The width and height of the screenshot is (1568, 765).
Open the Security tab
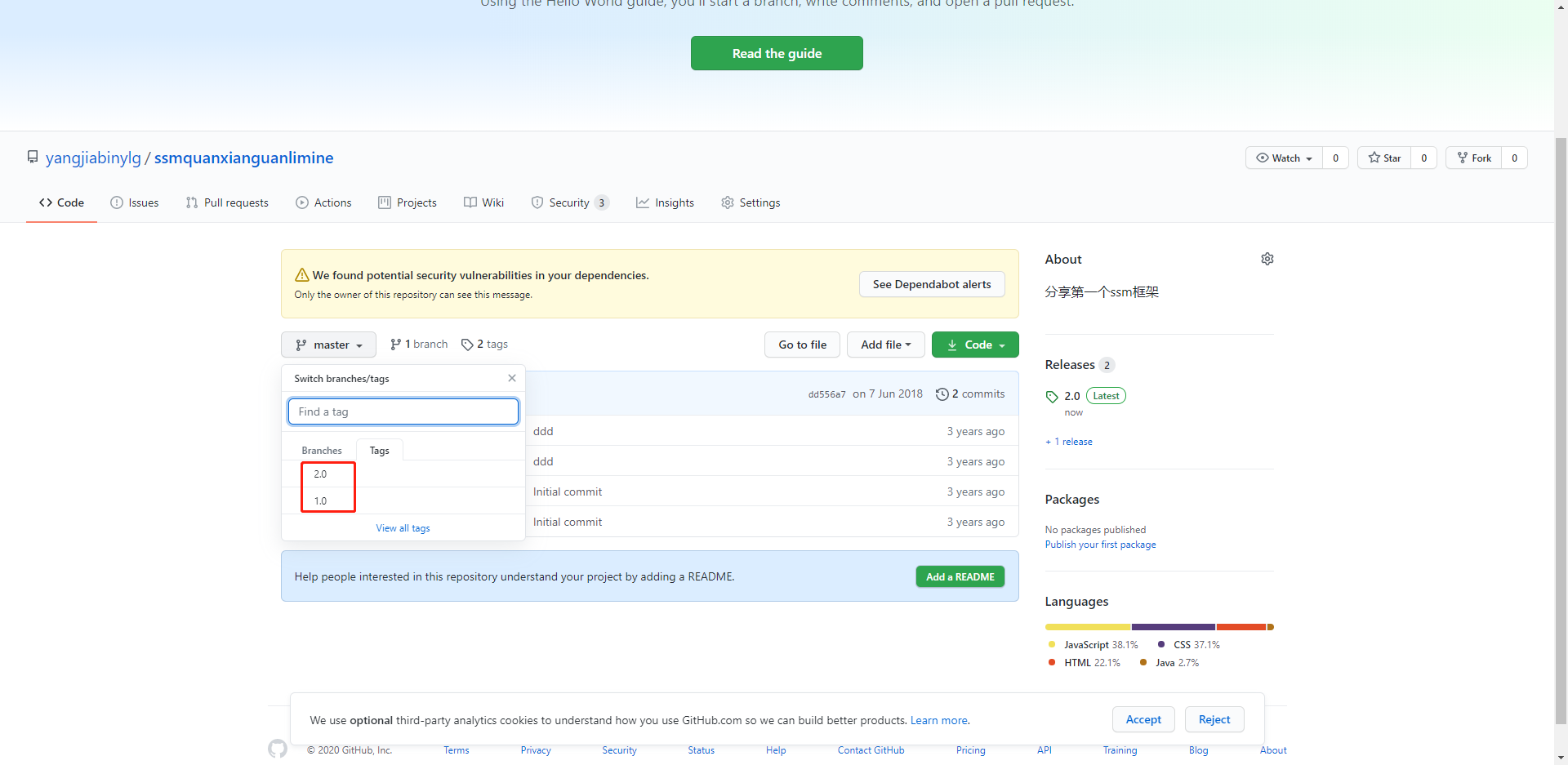click(x=569, y=202)
